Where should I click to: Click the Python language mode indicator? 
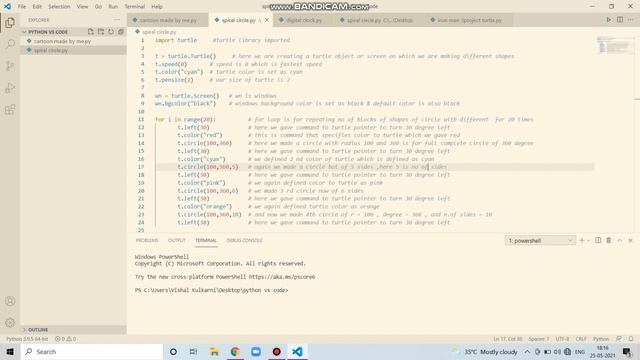coord(601,339)
